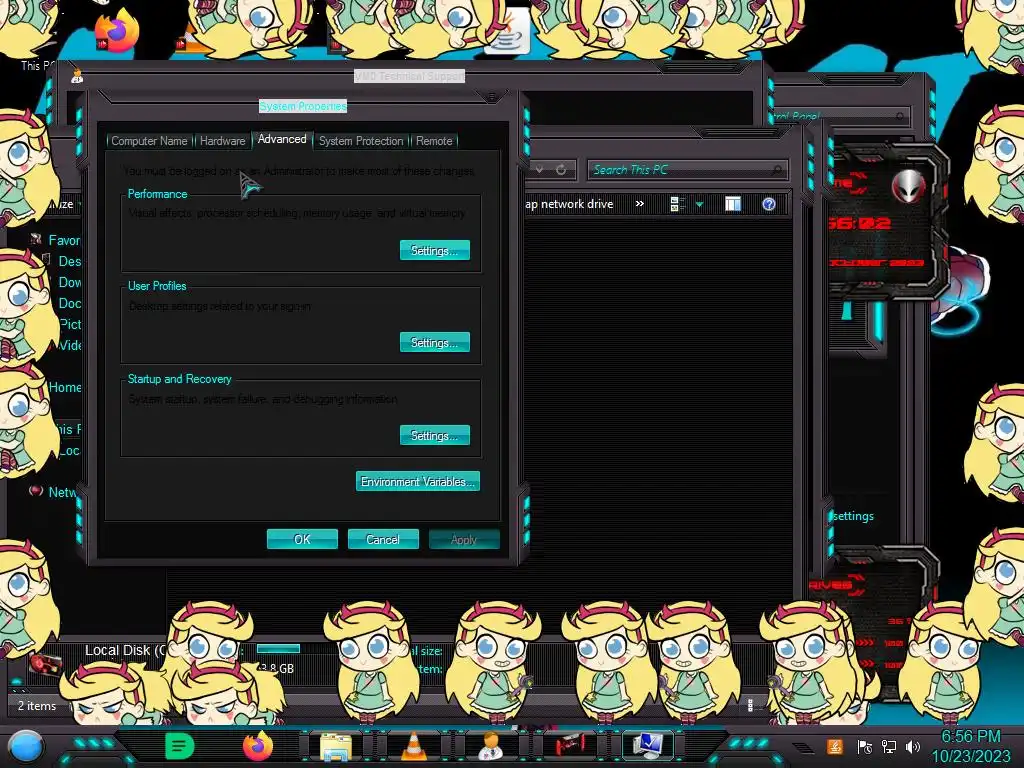
Task: Select Network in Explorer sidebar
Action: (x=62, y=492)
